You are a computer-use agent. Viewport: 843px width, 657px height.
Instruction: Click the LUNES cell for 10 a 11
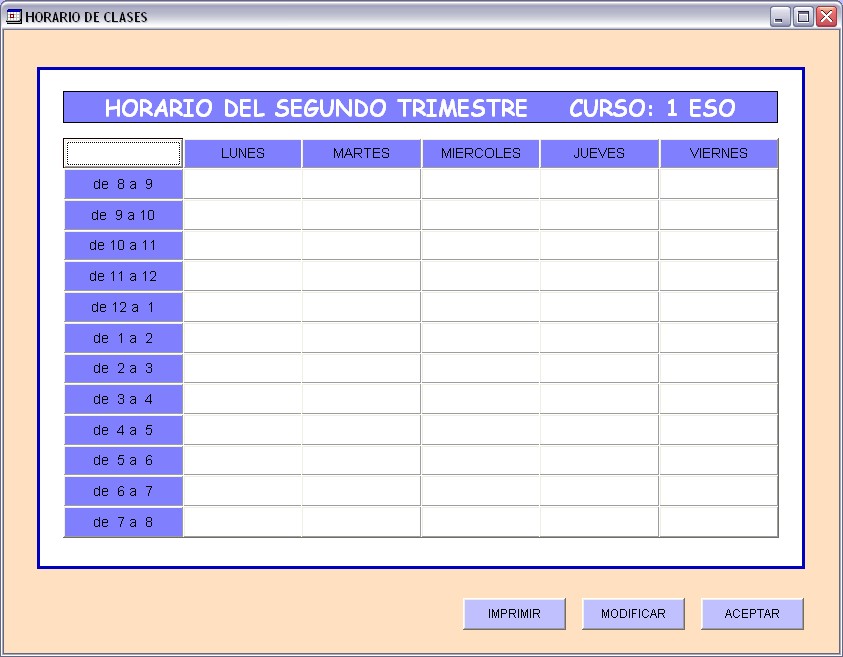(242, 246)
